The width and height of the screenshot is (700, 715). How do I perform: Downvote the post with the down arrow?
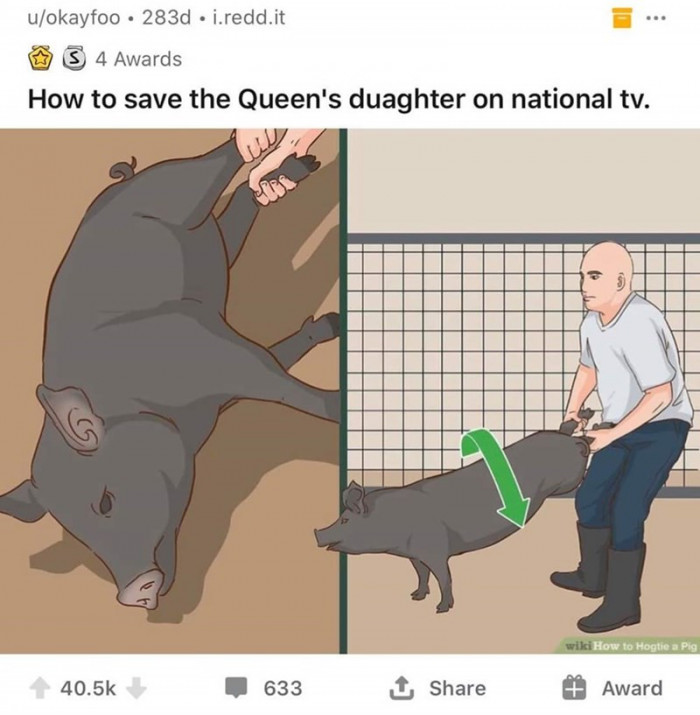pos(136,688)
